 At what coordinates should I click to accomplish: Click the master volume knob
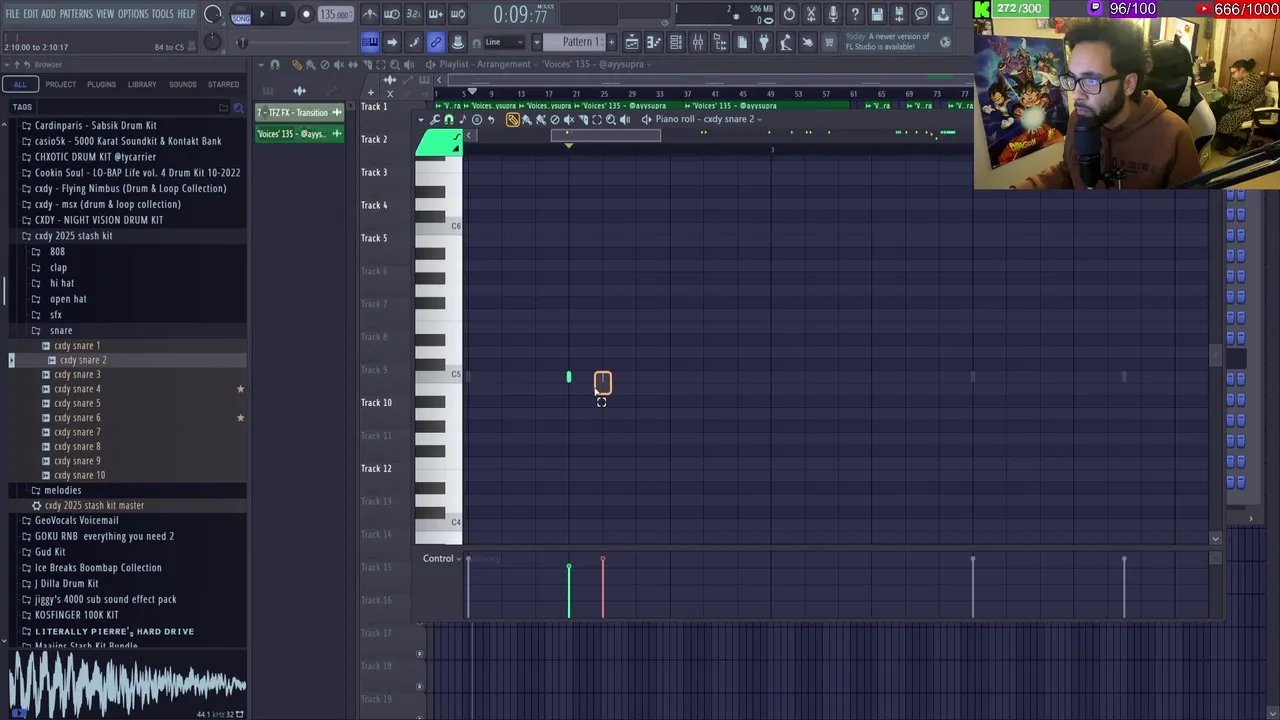[213, 14]
